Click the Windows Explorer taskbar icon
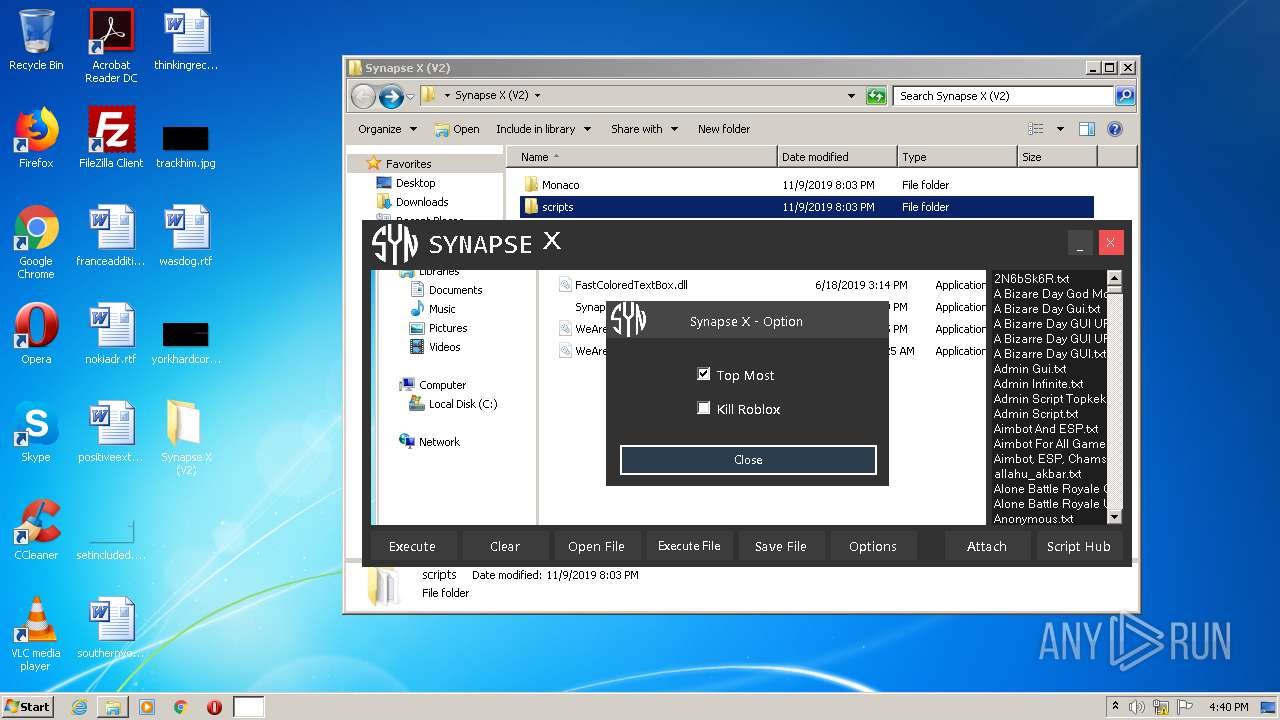1280x720 pixels. click(x=113, y=707)
